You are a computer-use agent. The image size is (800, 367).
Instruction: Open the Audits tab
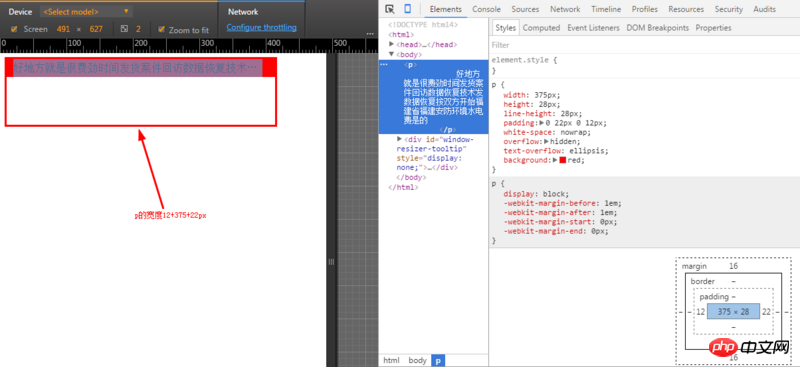click(x=764, y=9)
